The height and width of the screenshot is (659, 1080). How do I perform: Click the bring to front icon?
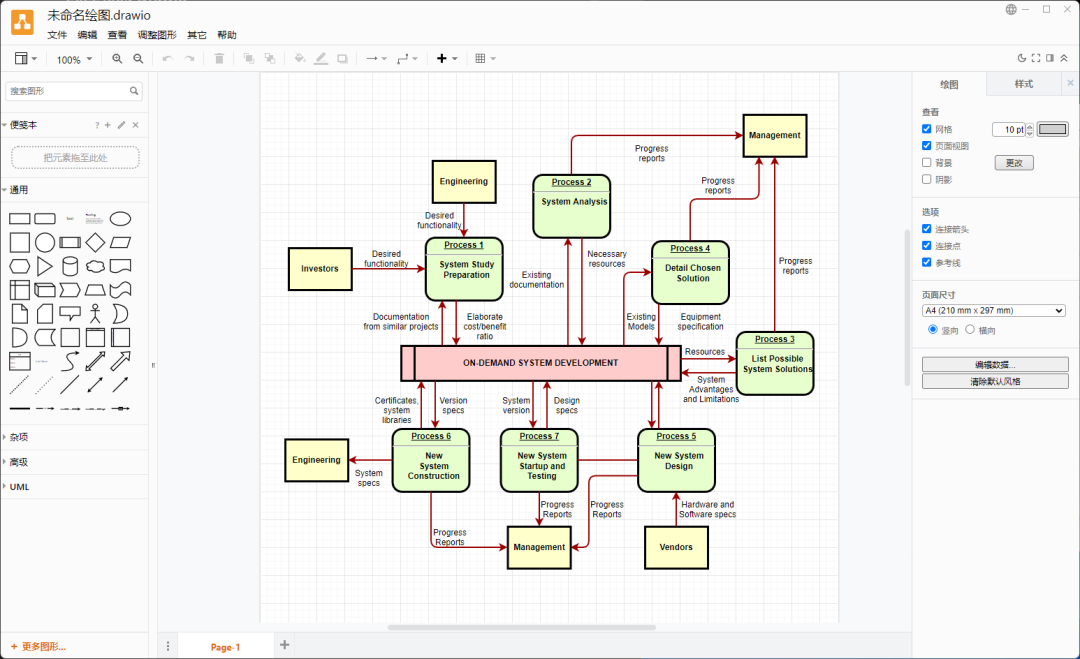click(x=249, y=59)
